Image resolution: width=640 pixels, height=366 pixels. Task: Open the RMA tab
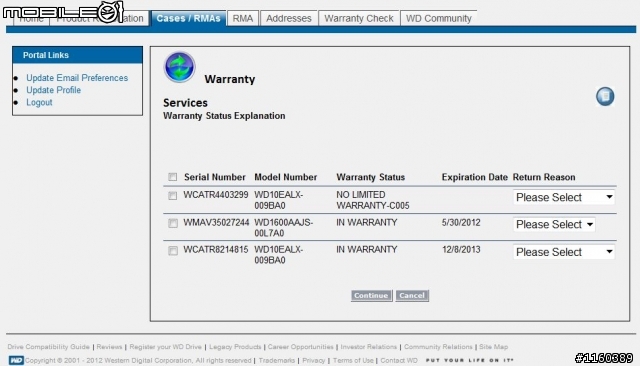[x=243, y=18]
